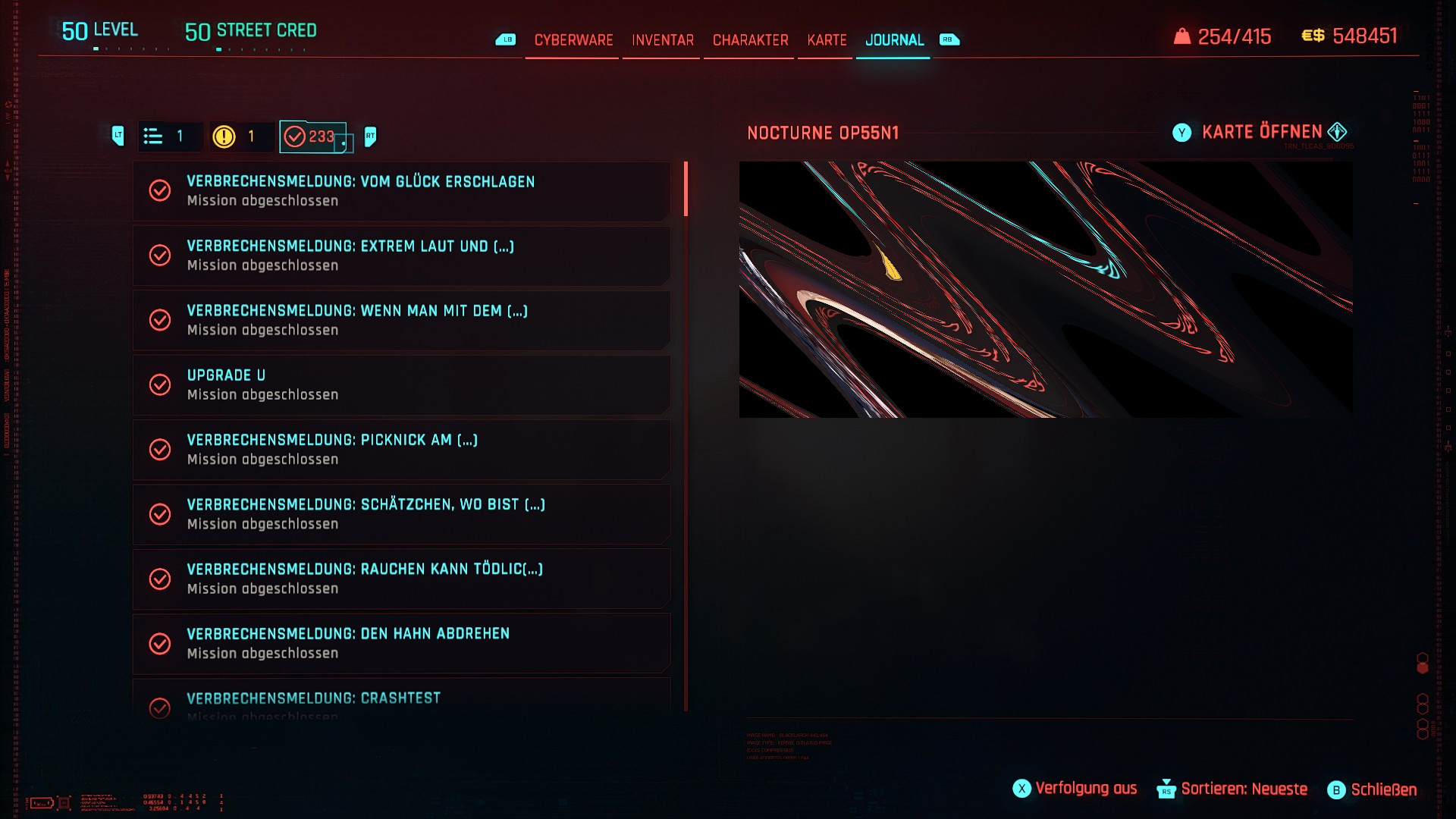Click the Schließen button
1456x819 pixels.
(1372, 789)
